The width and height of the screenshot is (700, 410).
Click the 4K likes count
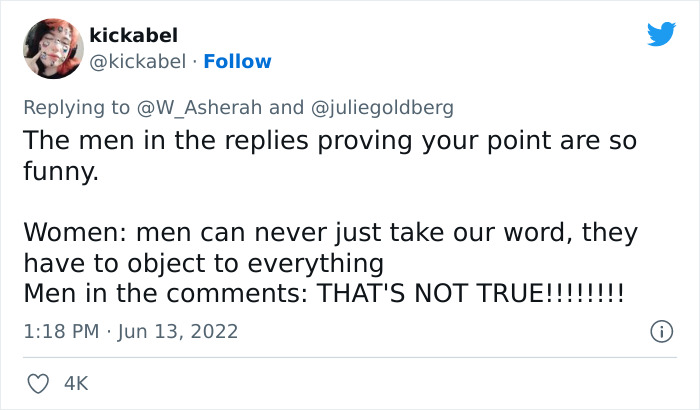pos(75,384)
